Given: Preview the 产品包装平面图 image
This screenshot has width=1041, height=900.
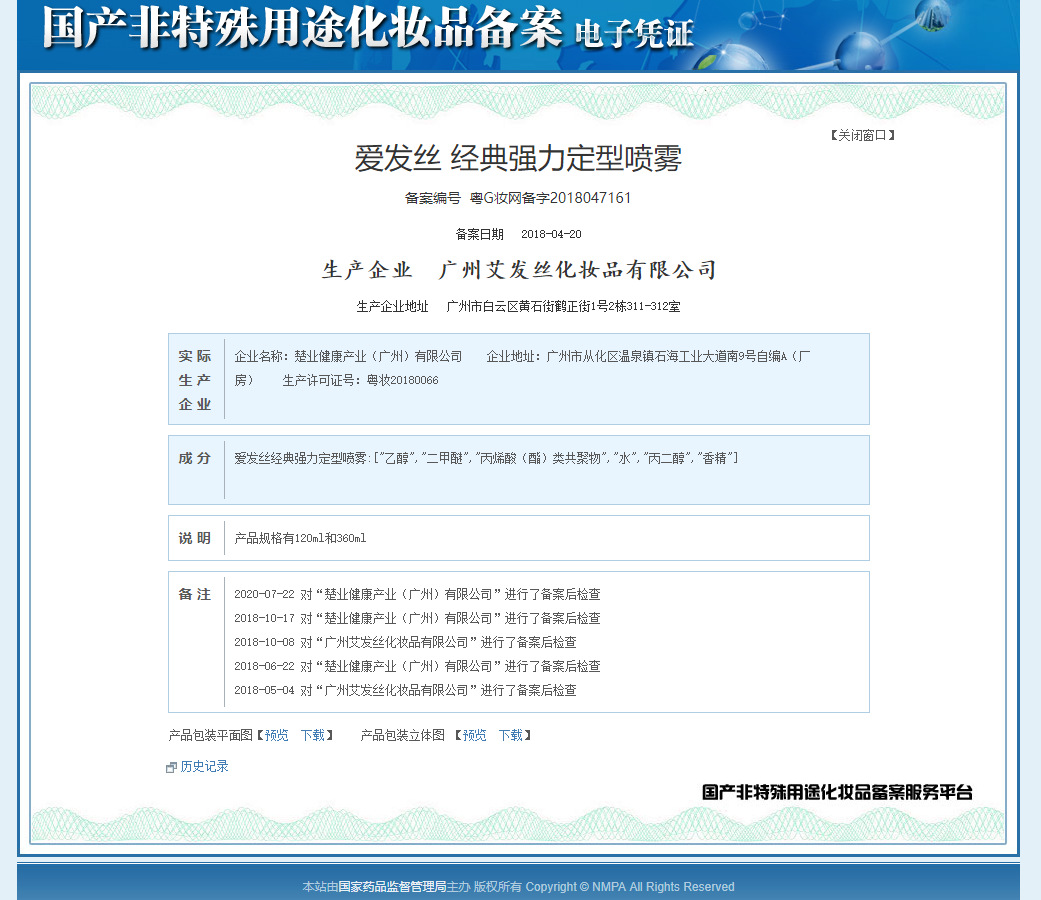Looking at the screenshot, I should click(276, 735).
